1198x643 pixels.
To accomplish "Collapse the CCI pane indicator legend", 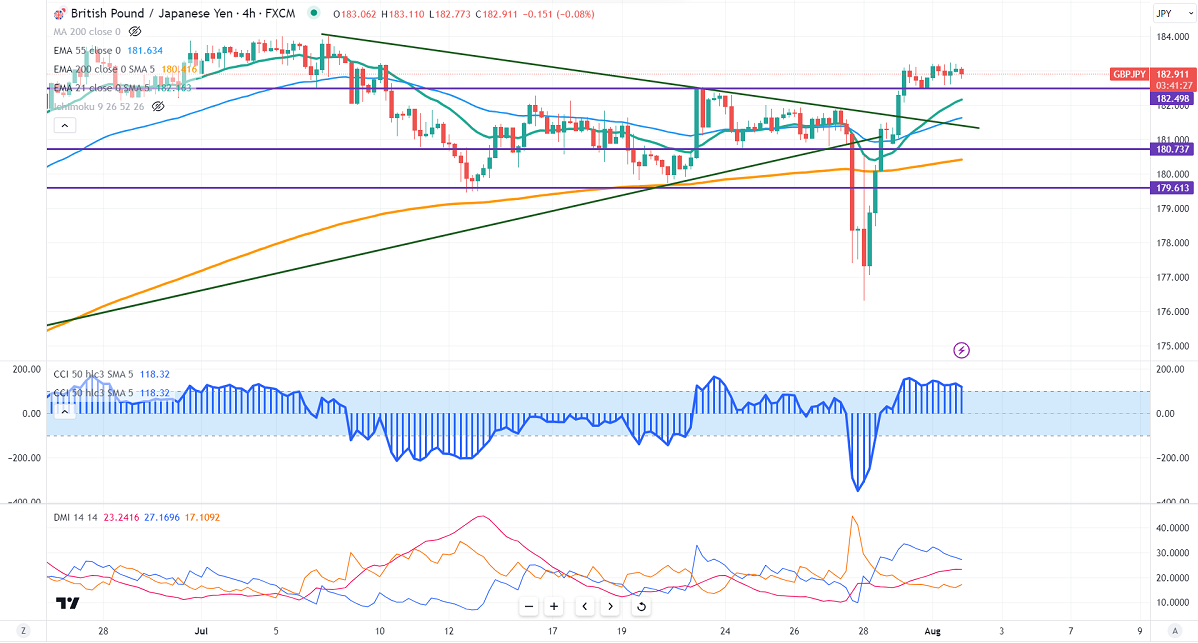I will coord(65,412).
